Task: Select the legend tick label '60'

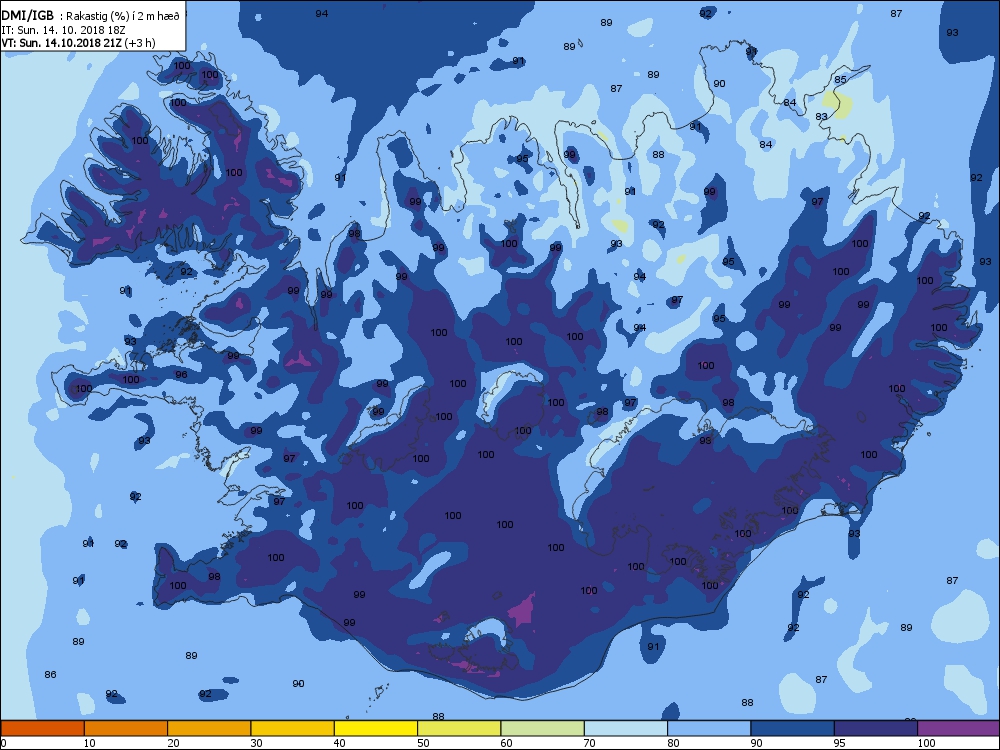Action: coord(506,743)
